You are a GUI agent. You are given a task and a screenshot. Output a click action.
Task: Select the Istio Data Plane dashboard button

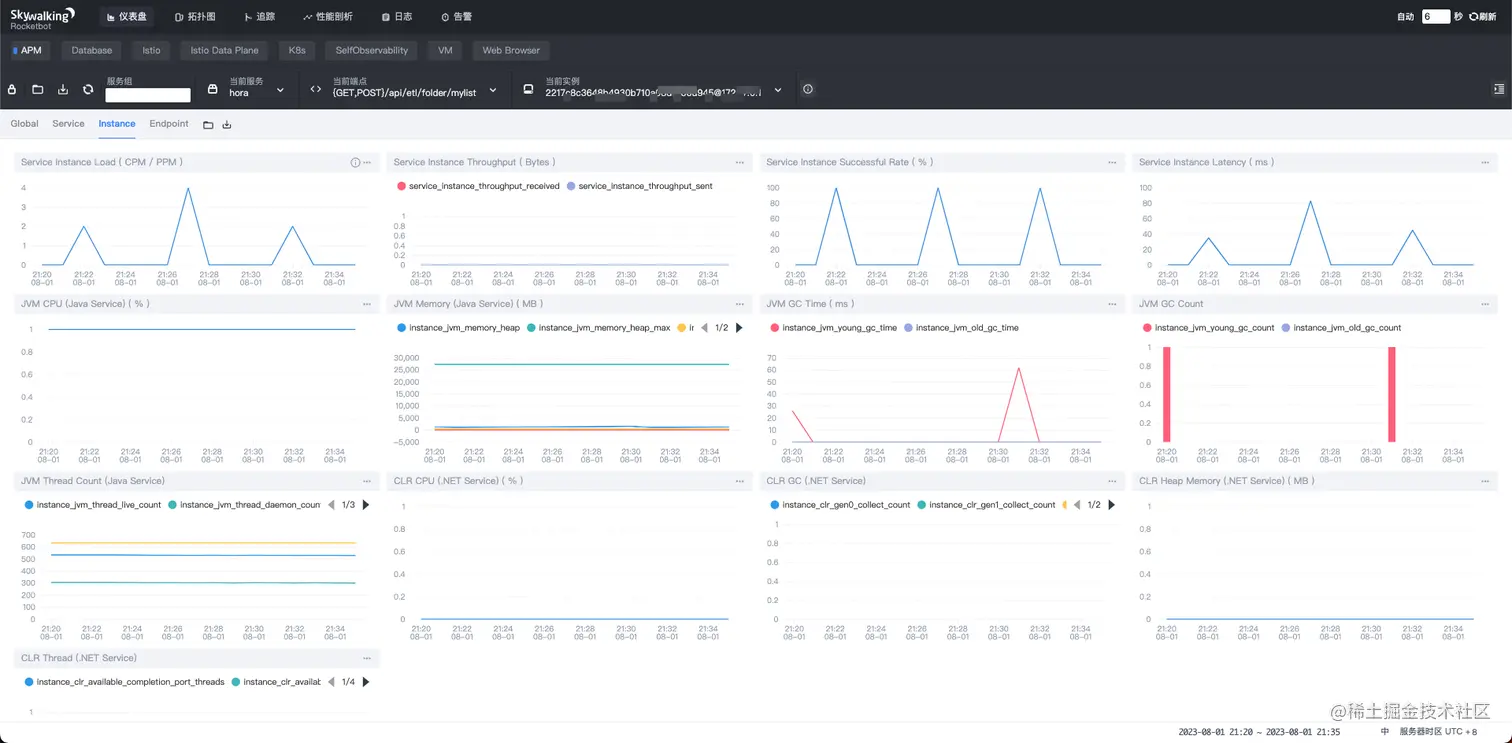point(224,50)
